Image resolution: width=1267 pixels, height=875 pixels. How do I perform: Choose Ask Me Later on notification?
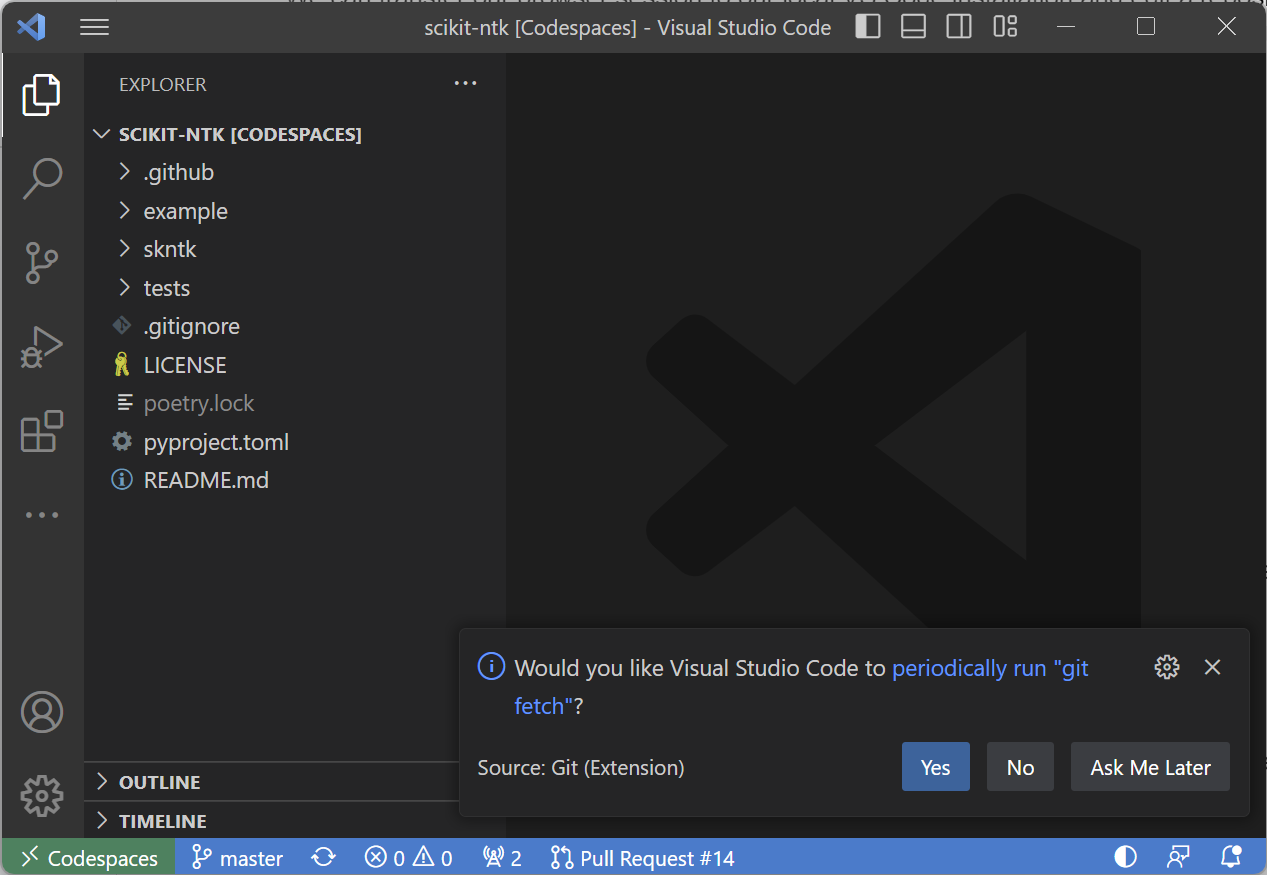tap(1150, 767)
